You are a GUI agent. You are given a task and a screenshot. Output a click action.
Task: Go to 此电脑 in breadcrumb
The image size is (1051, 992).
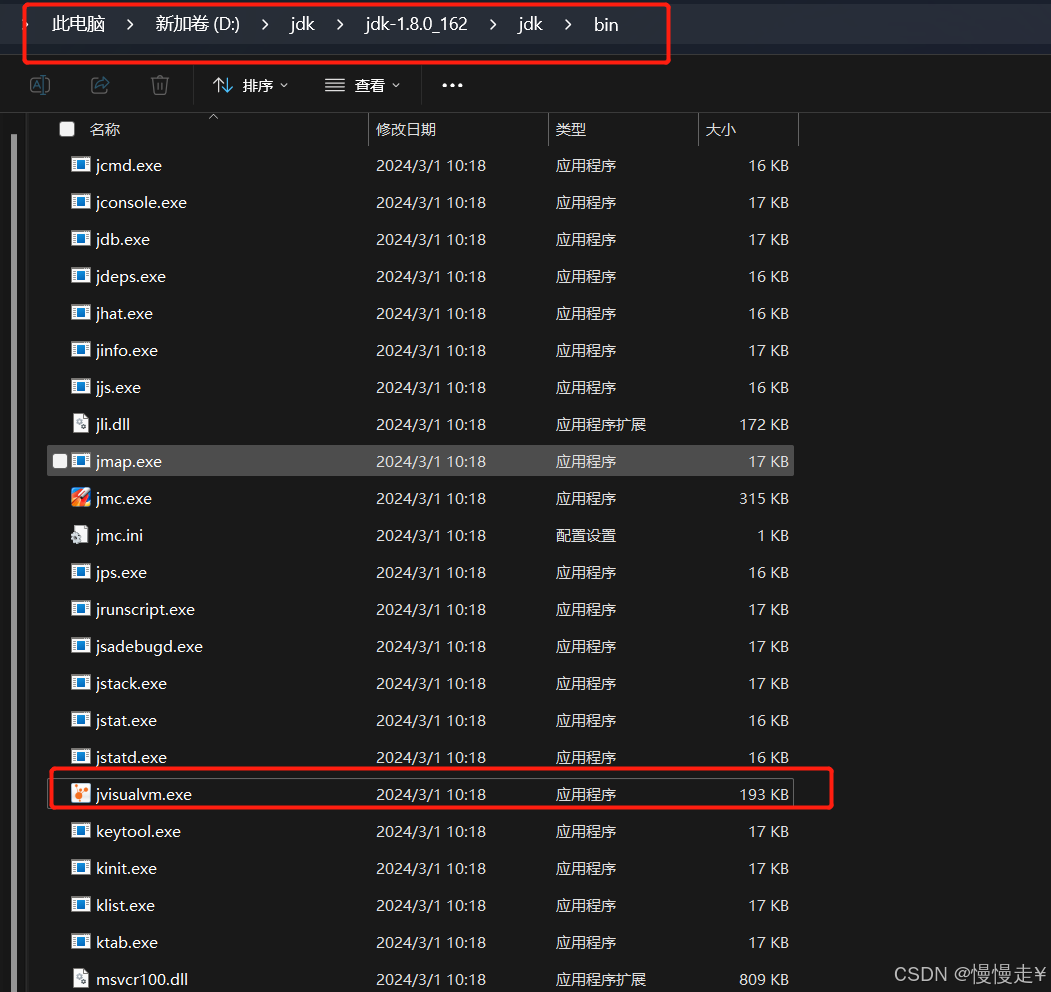click(78, 24)
